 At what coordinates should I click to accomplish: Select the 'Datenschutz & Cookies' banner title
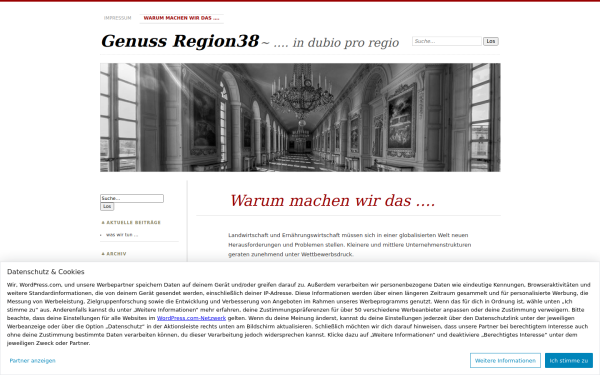point(46,272)
